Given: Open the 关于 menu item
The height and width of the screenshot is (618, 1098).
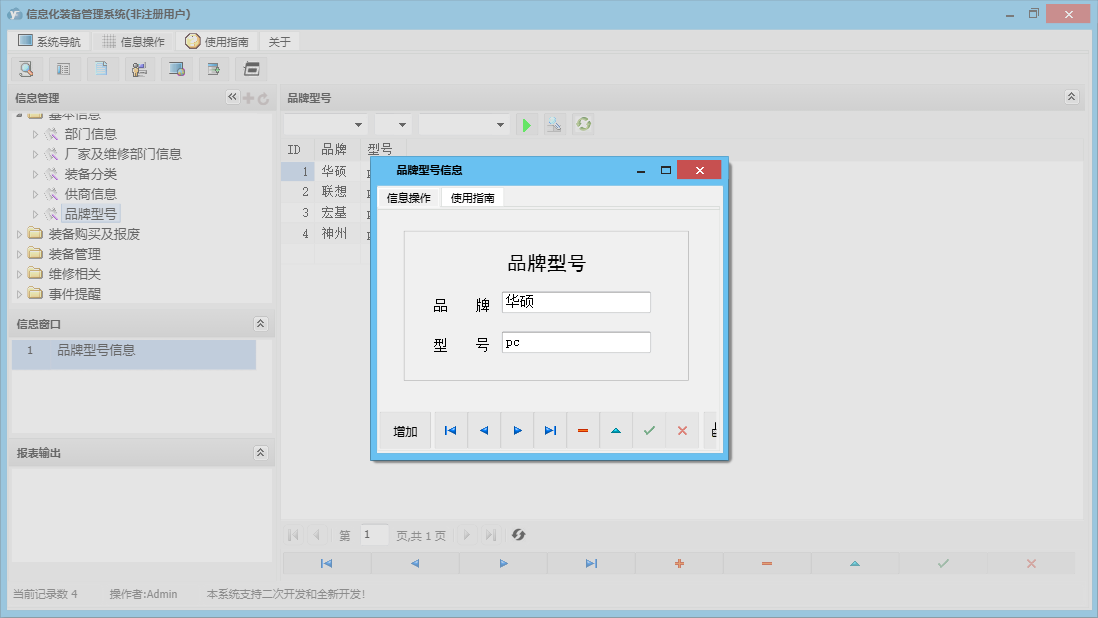Looking at the screenshot, I should pyautogui.click(x=278, y=41).
